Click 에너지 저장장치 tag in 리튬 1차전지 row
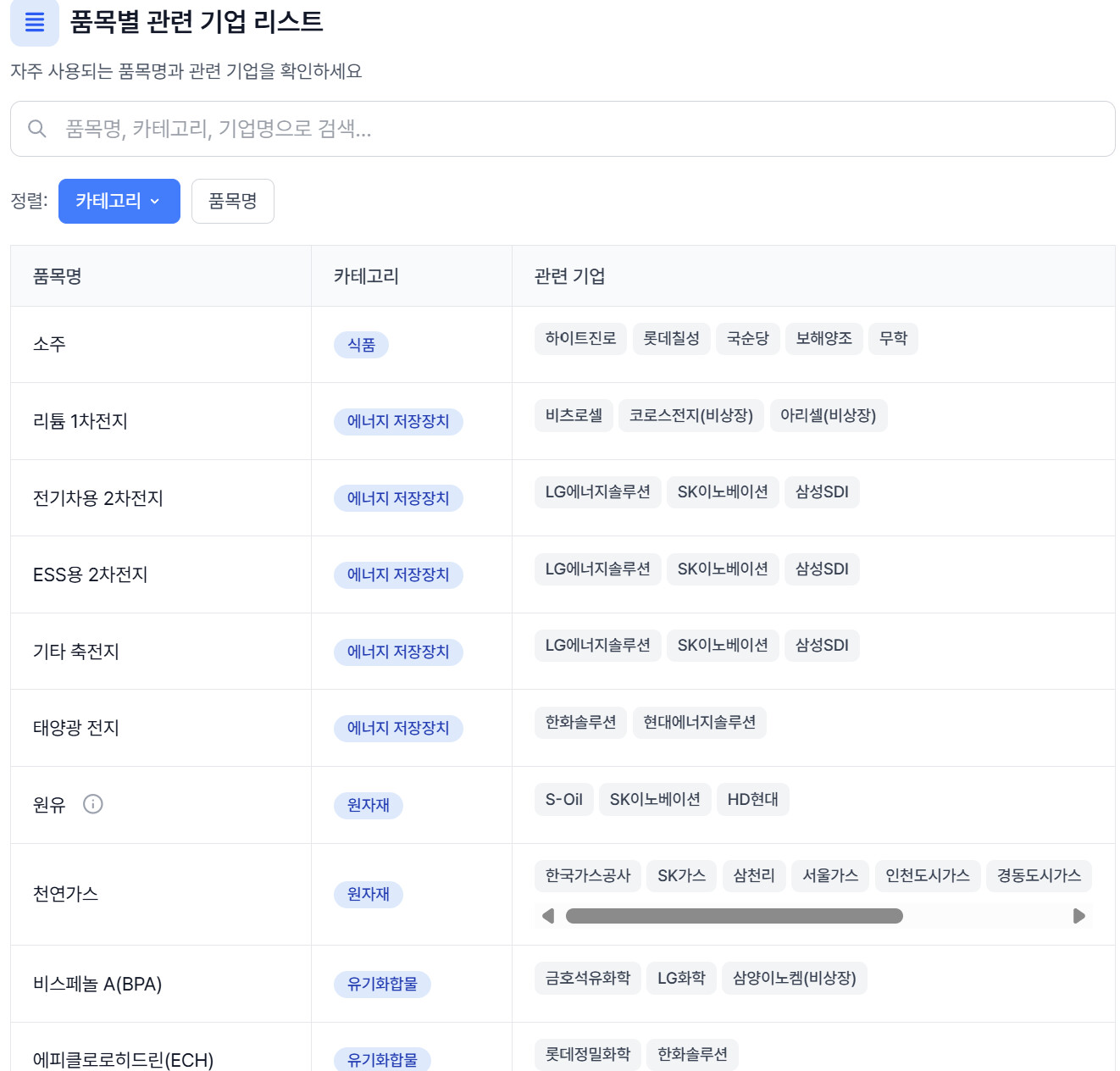The width and height of the screenshot is (1120, 1071). tap(398, 422)
